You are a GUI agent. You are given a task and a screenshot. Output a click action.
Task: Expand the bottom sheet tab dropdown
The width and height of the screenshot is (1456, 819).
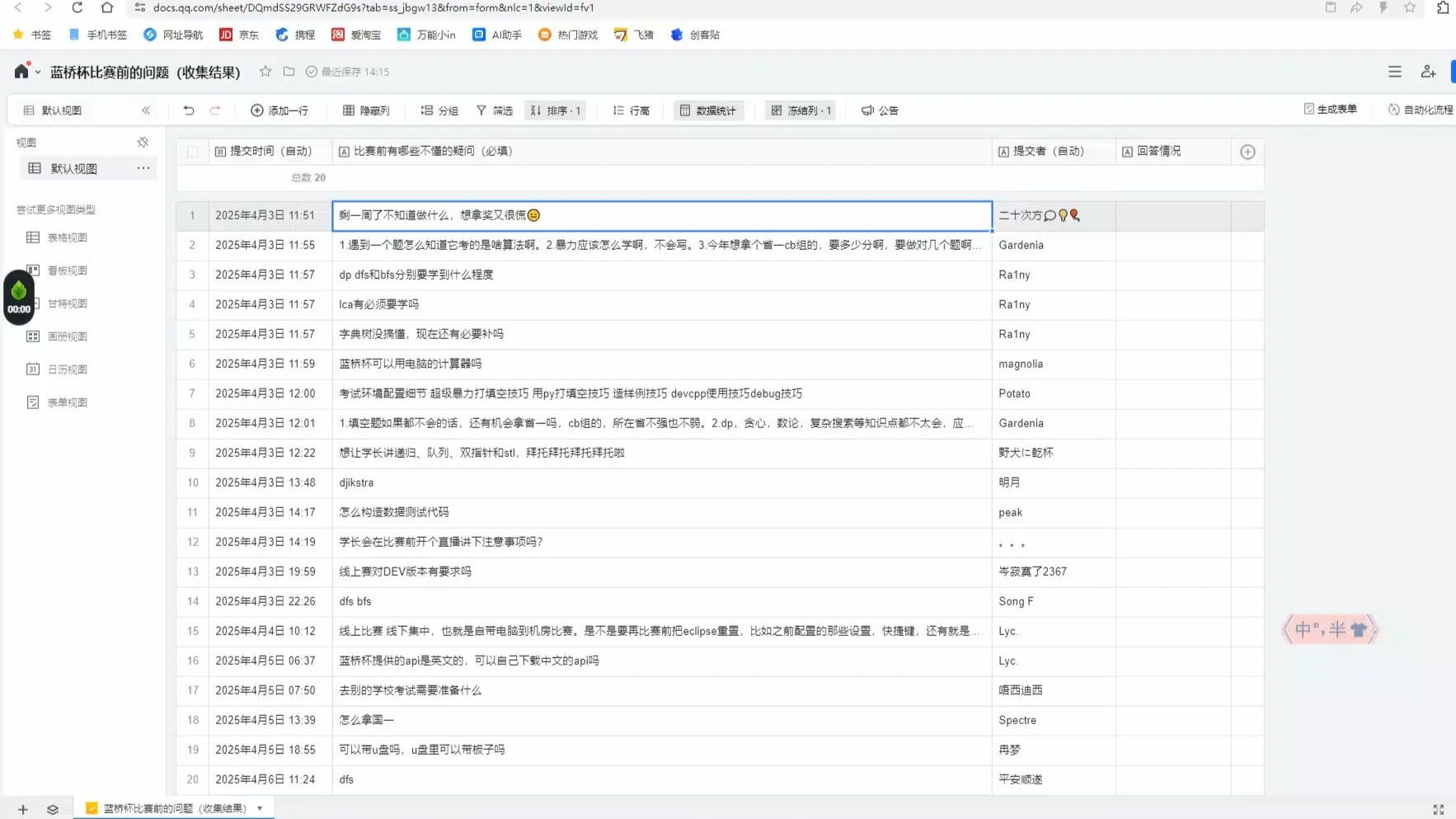click(x=259, y=808)
